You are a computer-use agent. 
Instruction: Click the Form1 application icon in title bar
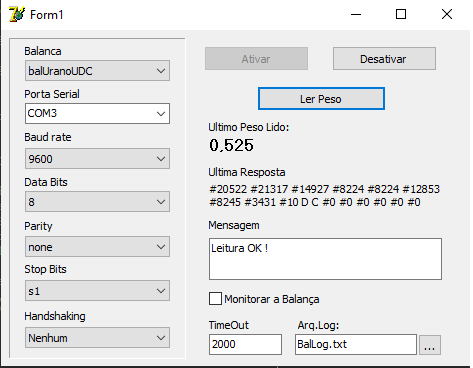[17, 14]
